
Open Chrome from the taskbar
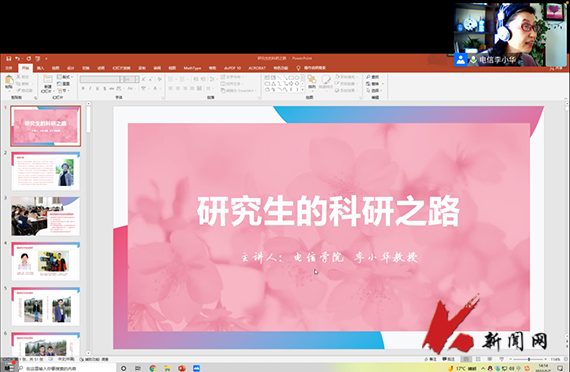tap(153, 368)
